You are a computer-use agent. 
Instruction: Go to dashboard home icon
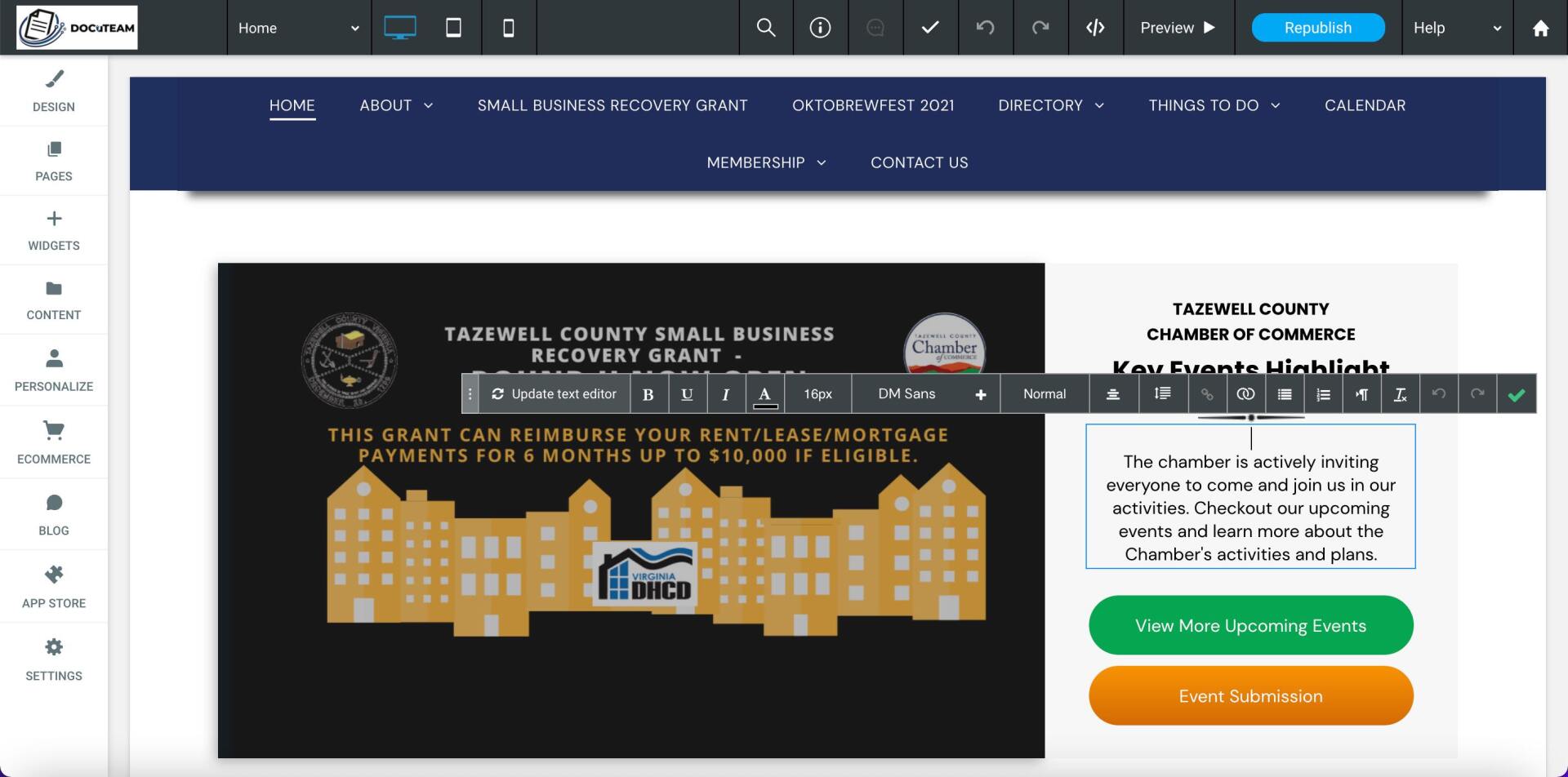[1540, 29]
